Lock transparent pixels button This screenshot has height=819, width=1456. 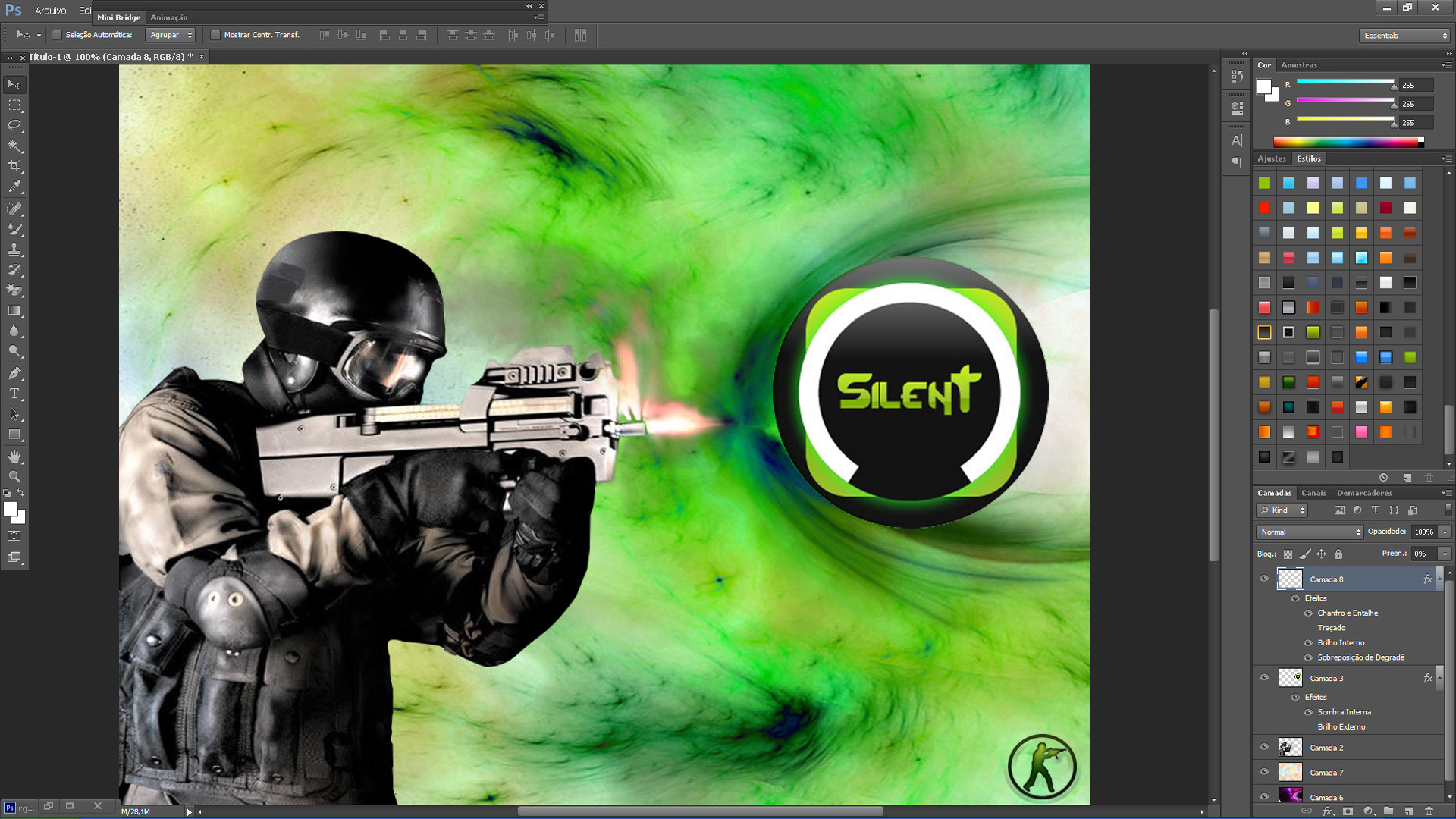[1288, 554]
